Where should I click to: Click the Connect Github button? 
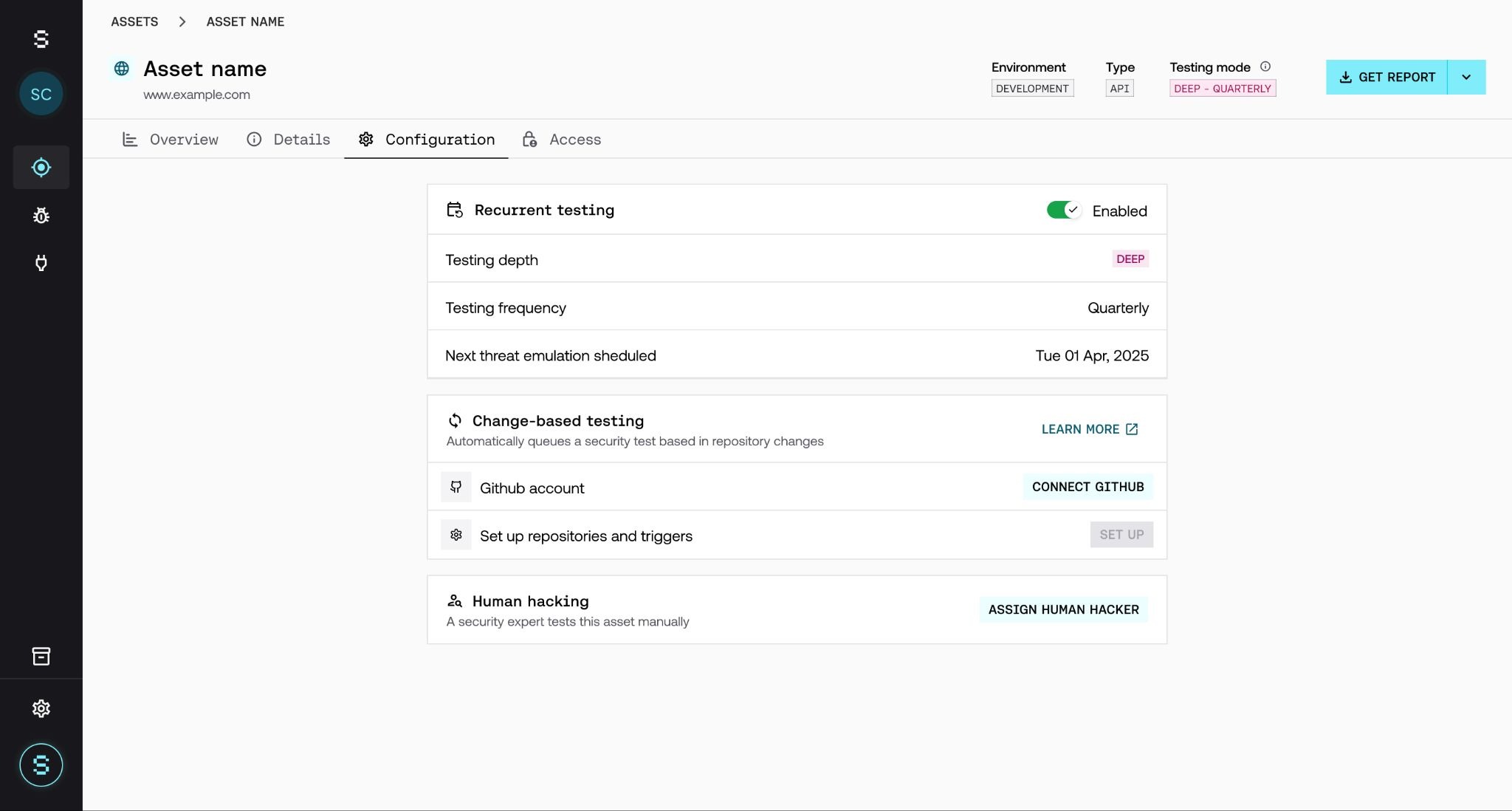click(x=1088, y=487)
